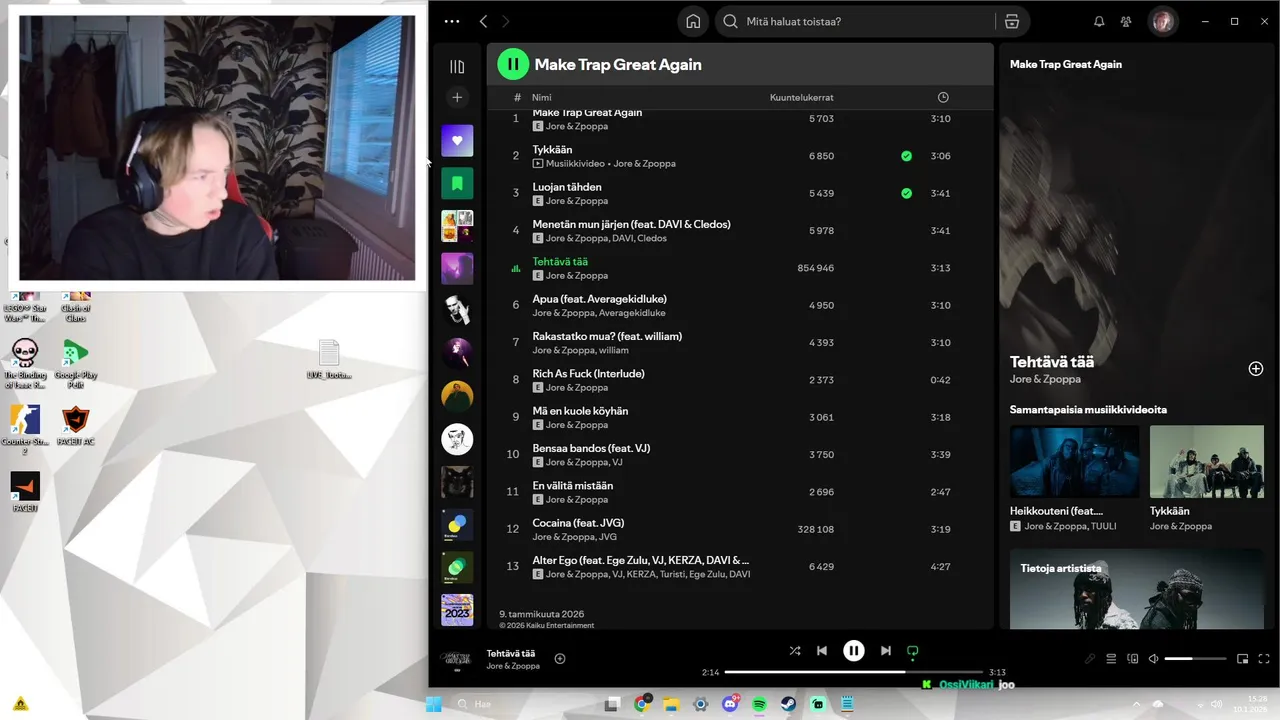Go forward with the right arrow
Screen dimensions: 1280x720
506,21
